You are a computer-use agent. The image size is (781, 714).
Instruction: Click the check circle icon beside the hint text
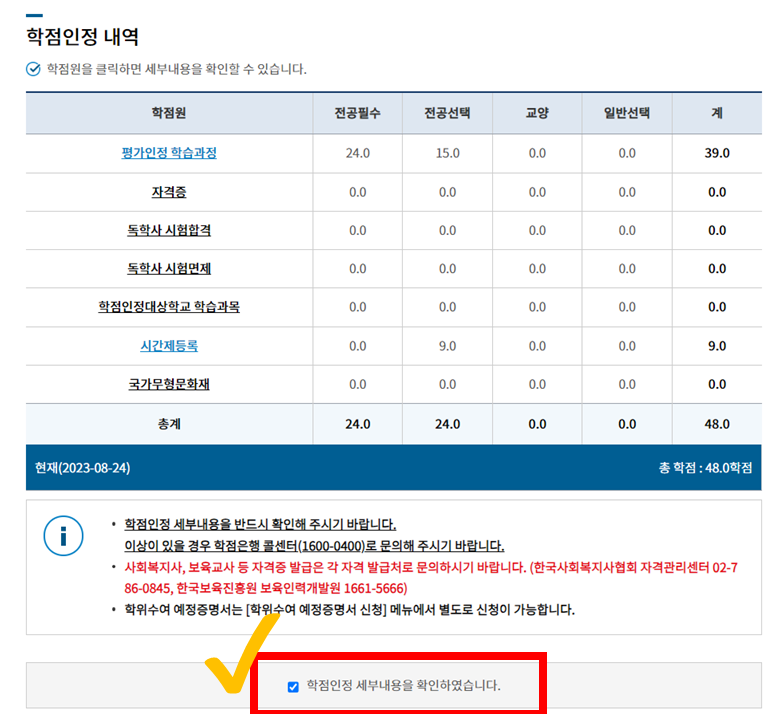33,69
